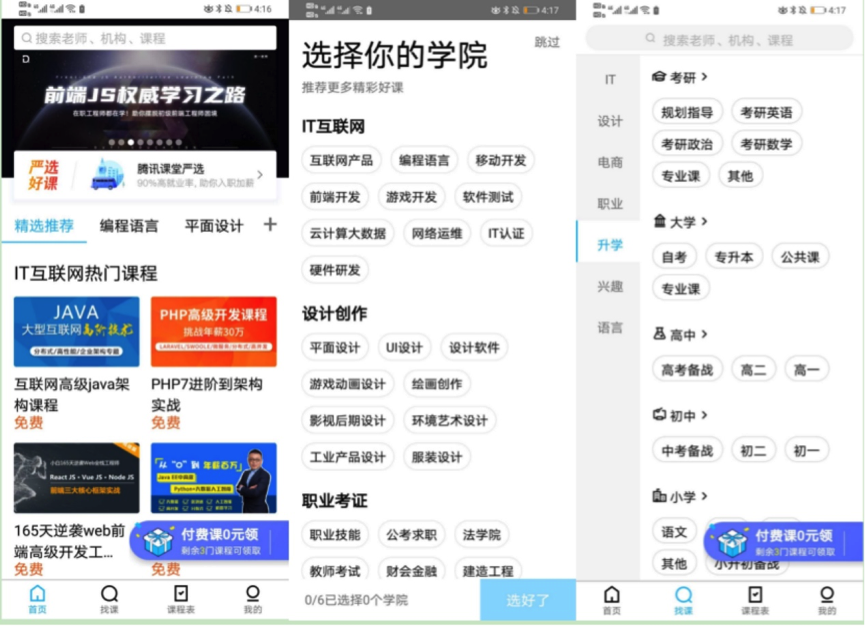The image size is (865, 628).
Task: Expand the 高中 section chevron
Action: (704, 334)
